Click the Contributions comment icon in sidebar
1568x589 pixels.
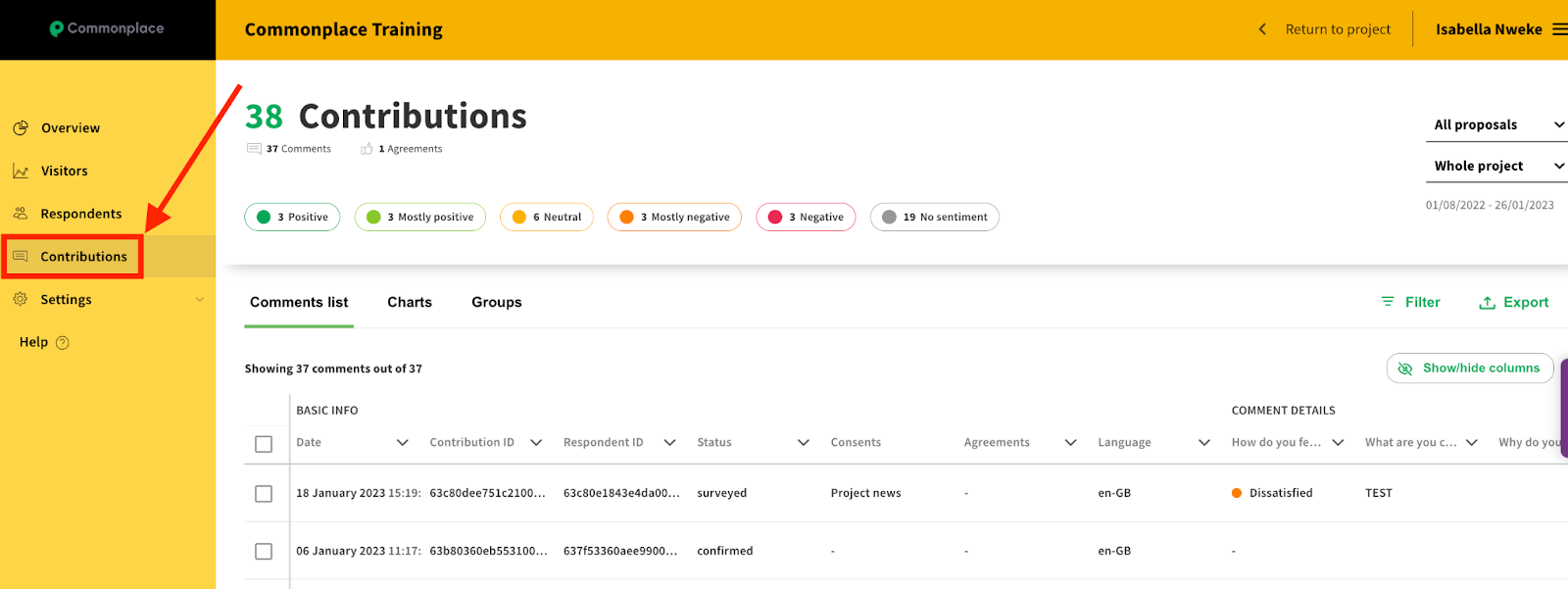(x=21, y=257)
